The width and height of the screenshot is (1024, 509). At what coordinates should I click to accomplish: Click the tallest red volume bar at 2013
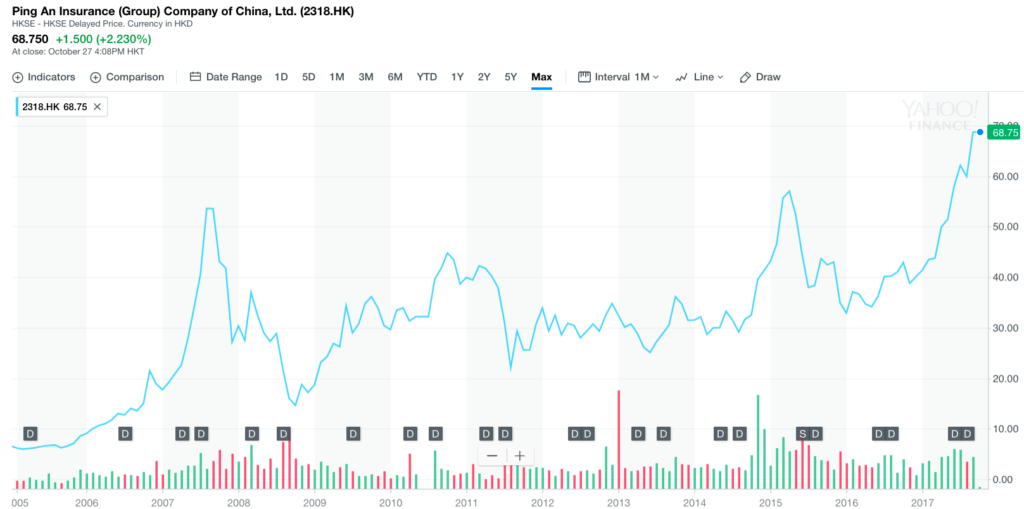coord(618,439)
